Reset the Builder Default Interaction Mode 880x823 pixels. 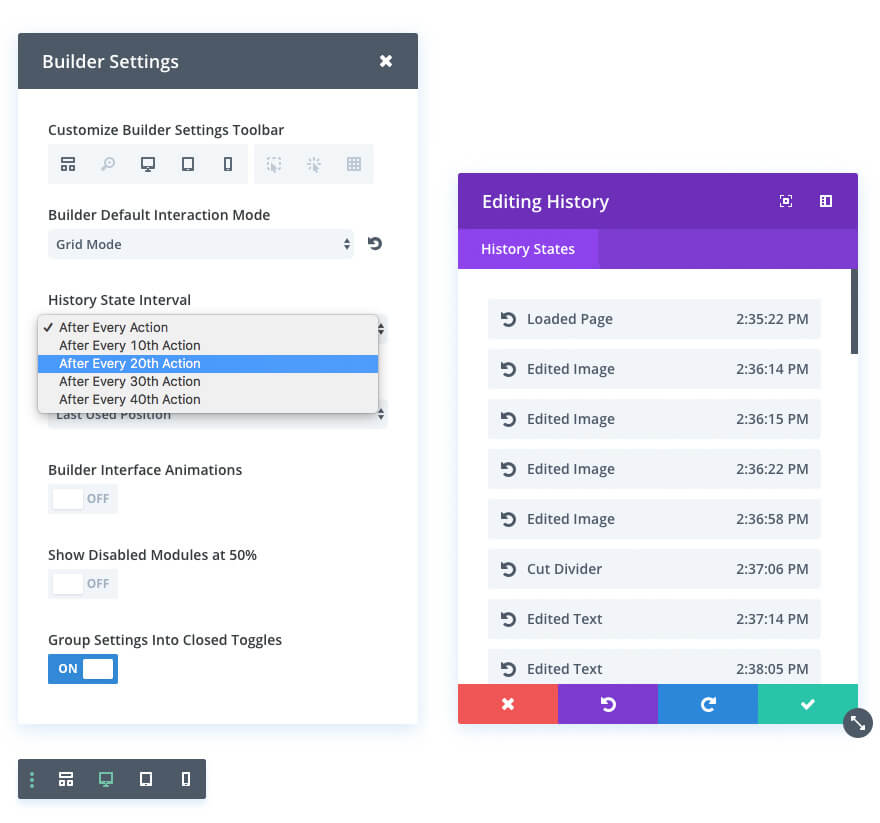click(x=375, y=244)
